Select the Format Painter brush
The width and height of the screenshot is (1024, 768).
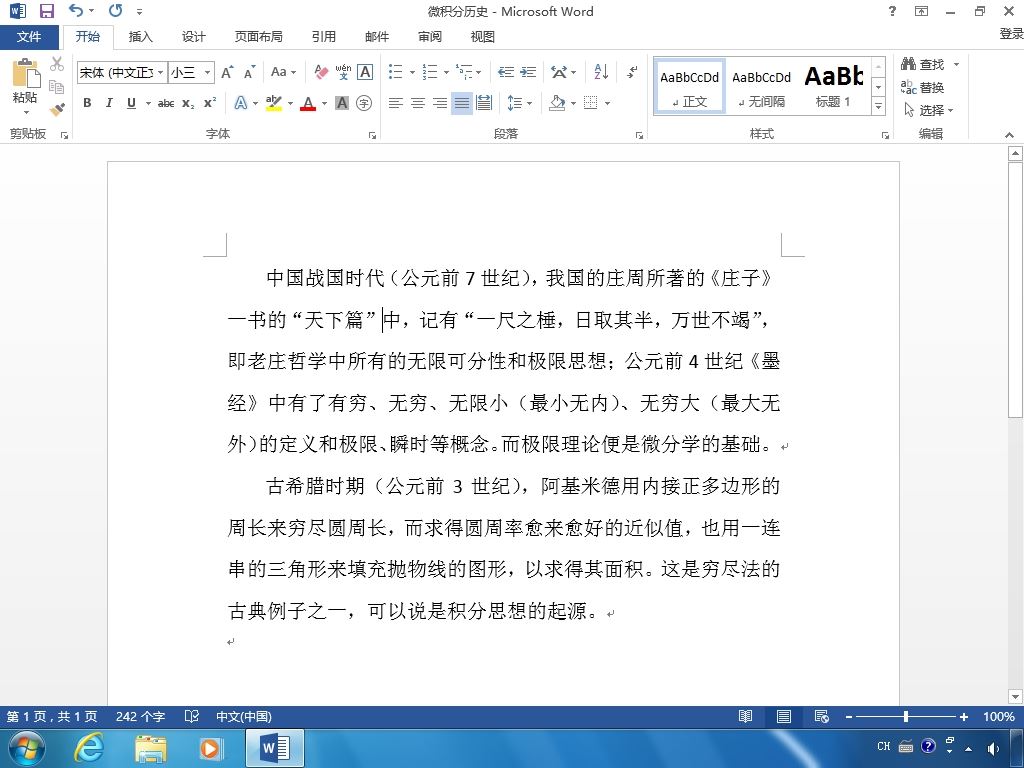(x=57, y=109)
